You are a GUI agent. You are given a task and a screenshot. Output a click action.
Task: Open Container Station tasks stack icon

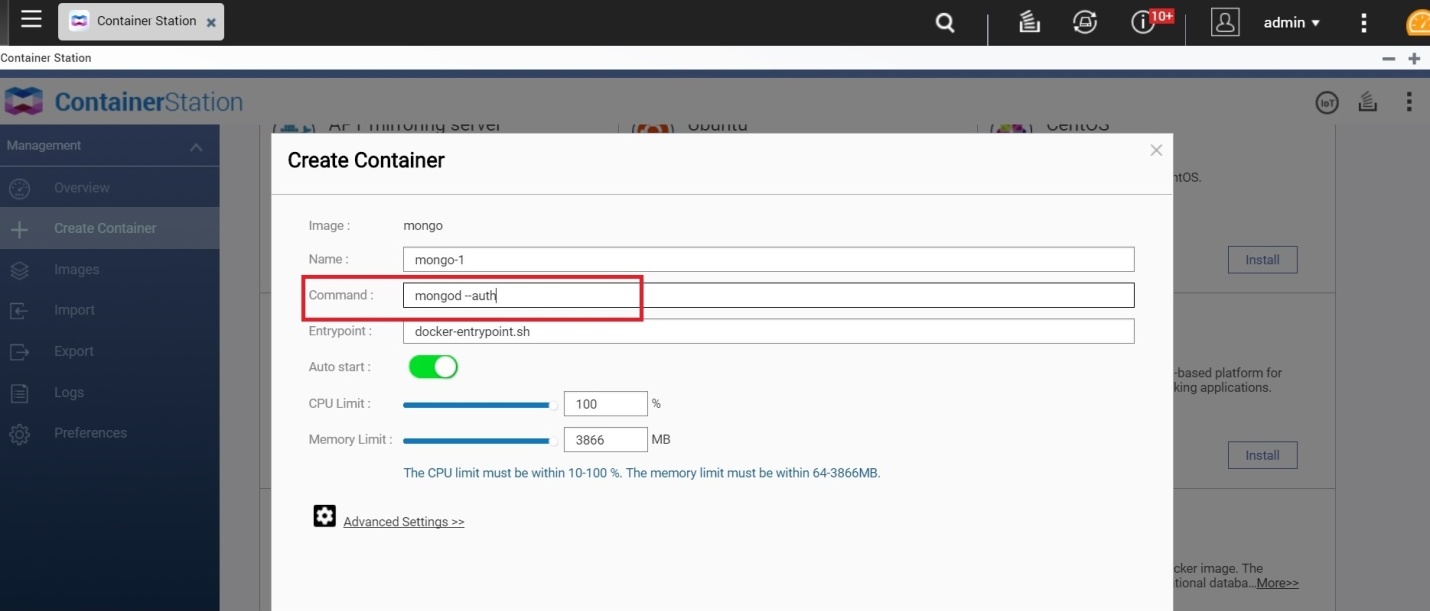(1367, 102)
